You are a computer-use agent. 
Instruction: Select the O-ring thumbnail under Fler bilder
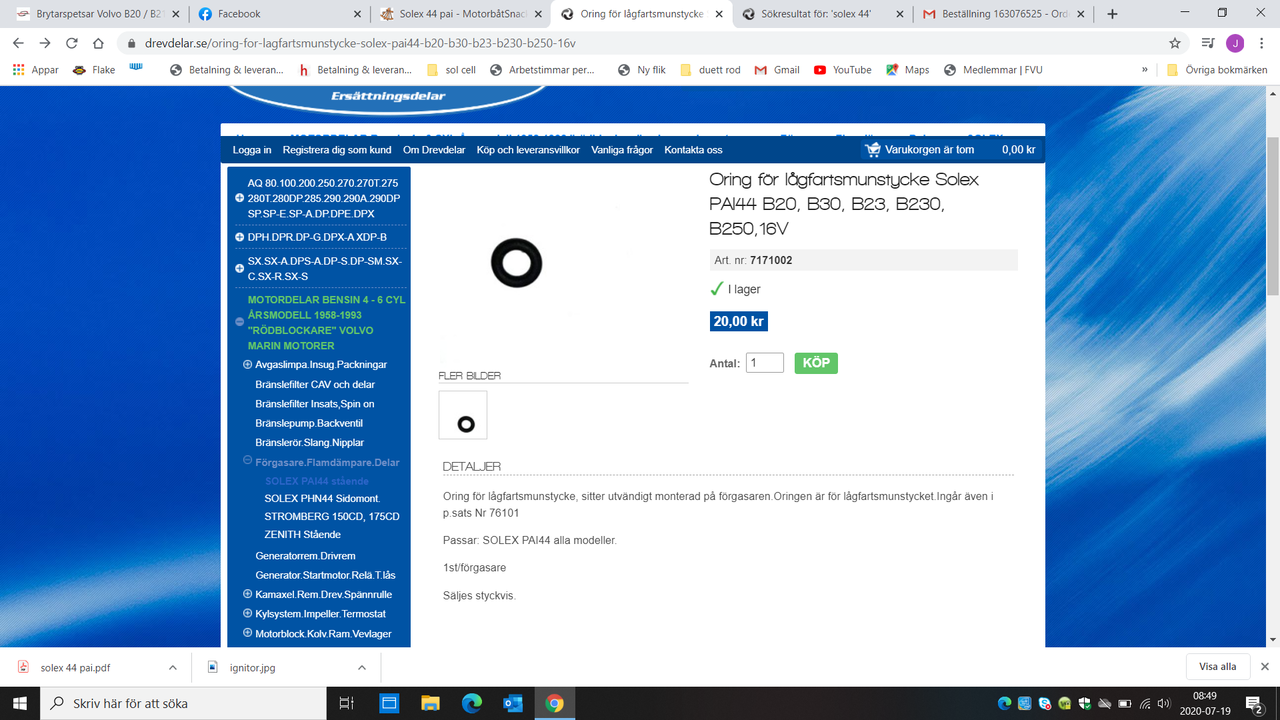click(x=463, y=415)
